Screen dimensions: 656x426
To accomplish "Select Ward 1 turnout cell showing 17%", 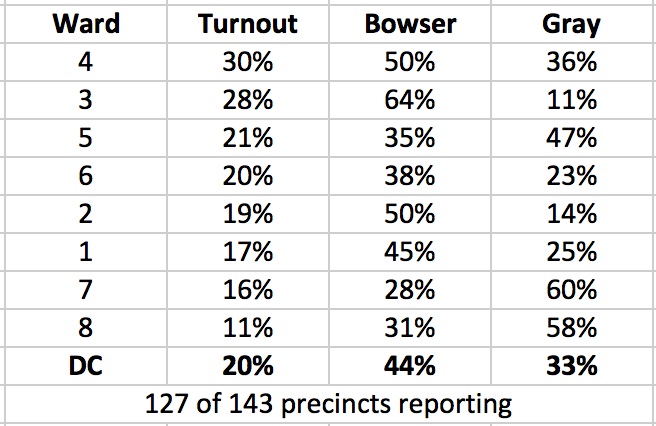I will click(x=248, y=251).
